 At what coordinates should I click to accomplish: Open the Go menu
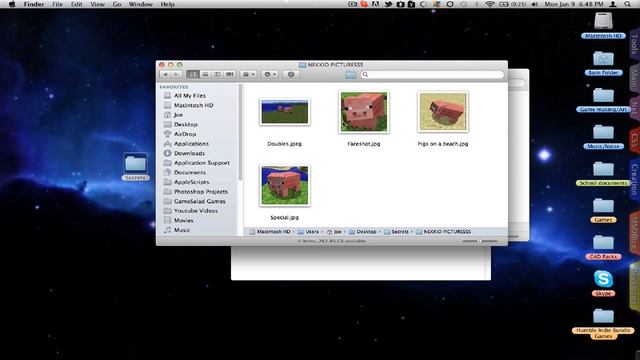117,4
